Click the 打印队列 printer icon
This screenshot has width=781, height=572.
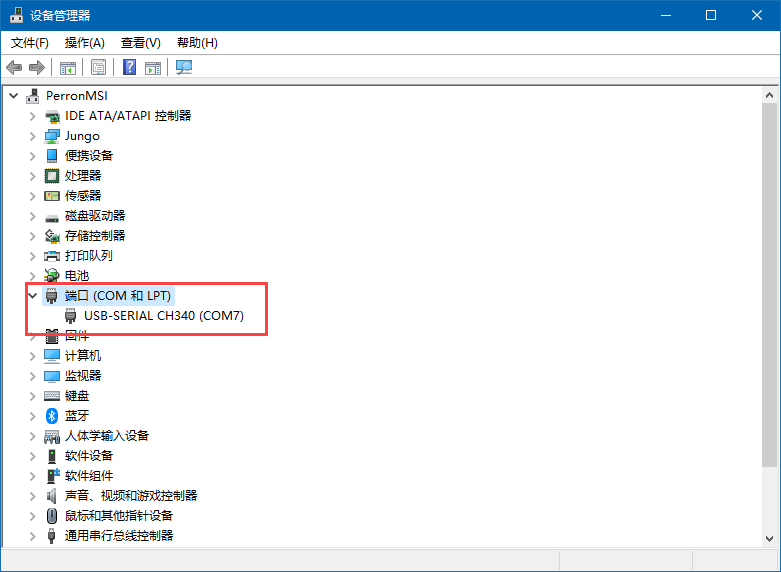point(52,256)
